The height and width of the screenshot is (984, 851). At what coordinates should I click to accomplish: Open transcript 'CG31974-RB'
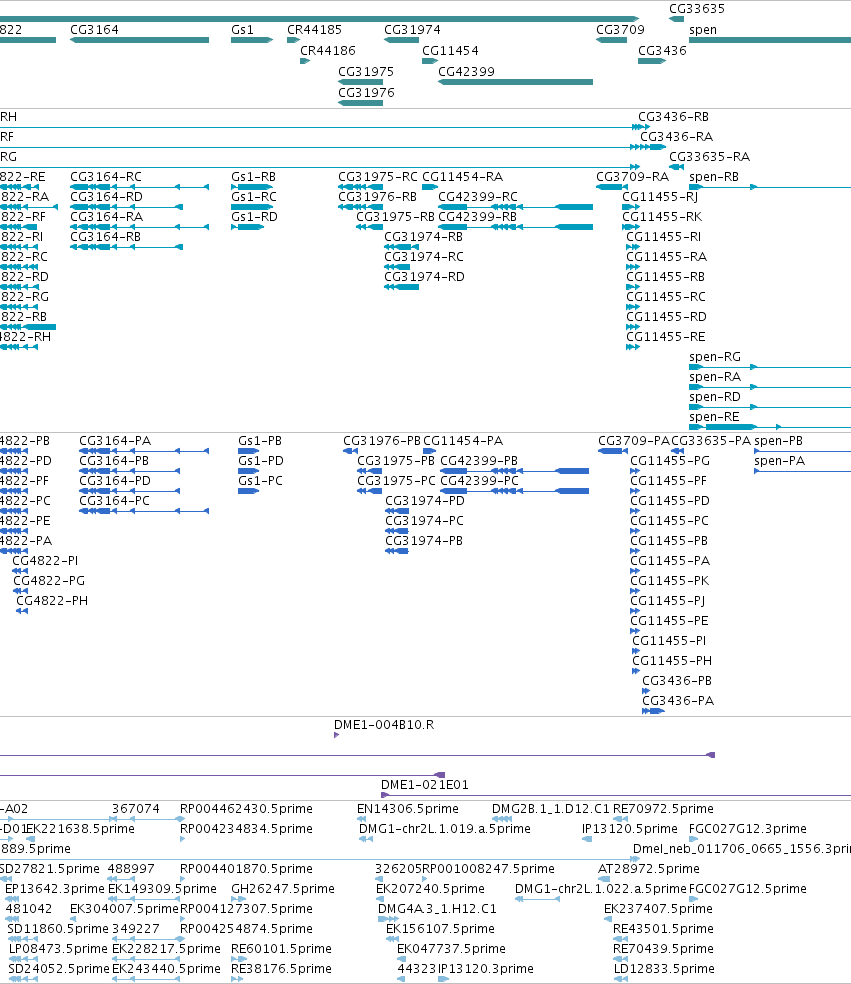[424, 237]
